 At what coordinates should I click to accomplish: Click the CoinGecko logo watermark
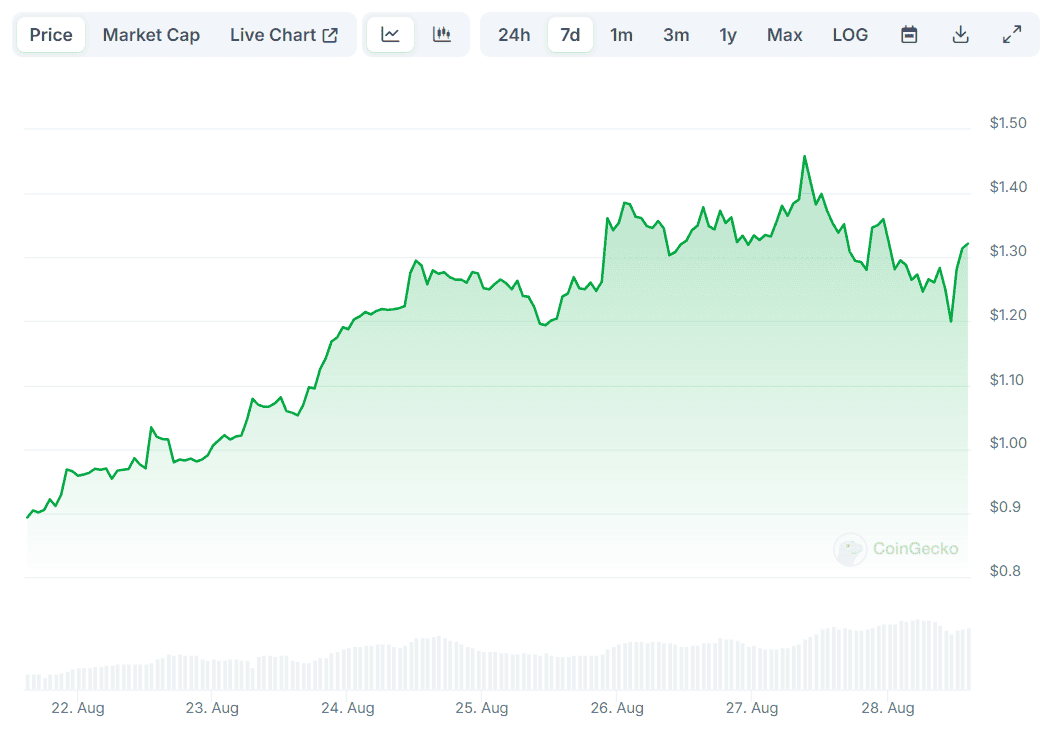tap(897, 549)
